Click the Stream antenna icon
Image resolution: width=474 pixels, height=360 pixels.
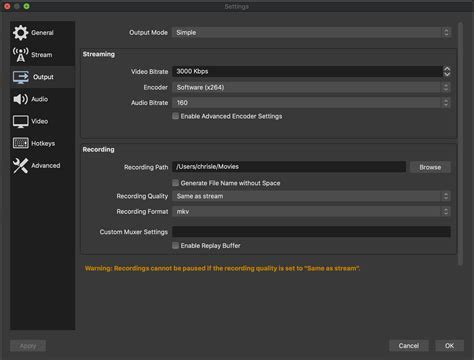click(x=21, y=55)
